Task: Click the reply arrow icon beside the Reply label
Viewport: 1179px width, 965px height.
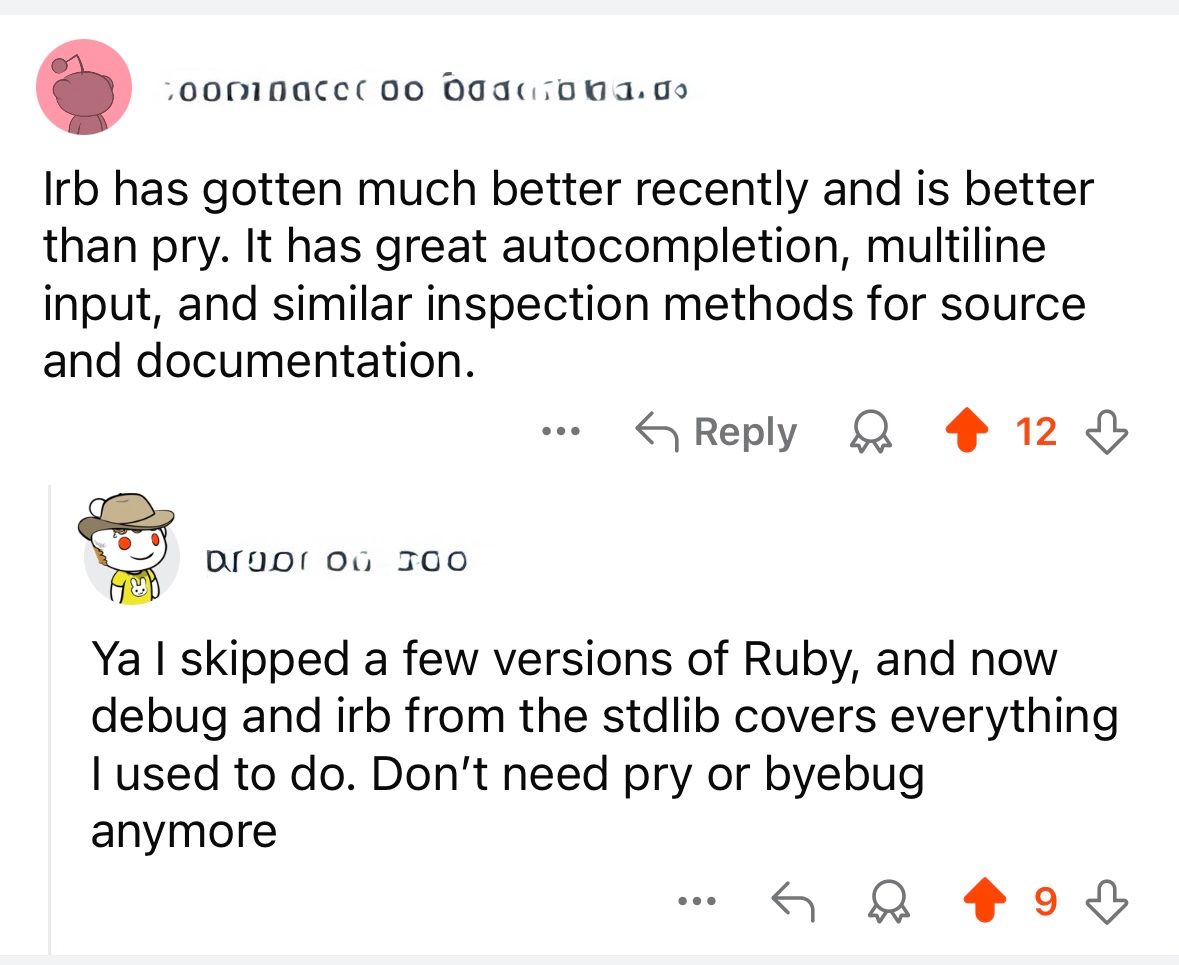Action: [x=656, y=432]
